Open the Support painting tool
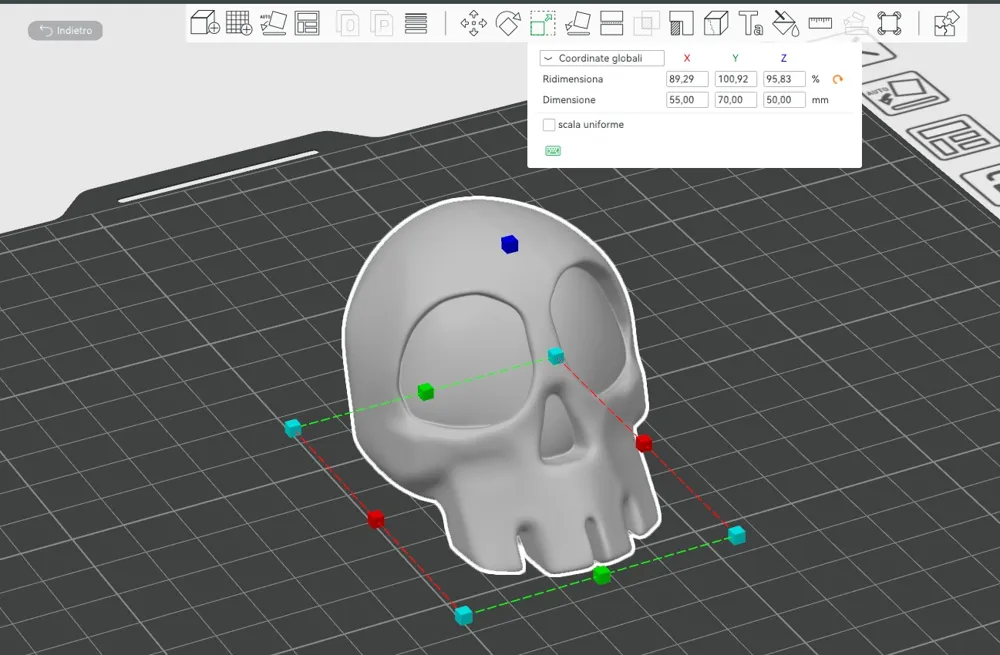 (681, 24)
